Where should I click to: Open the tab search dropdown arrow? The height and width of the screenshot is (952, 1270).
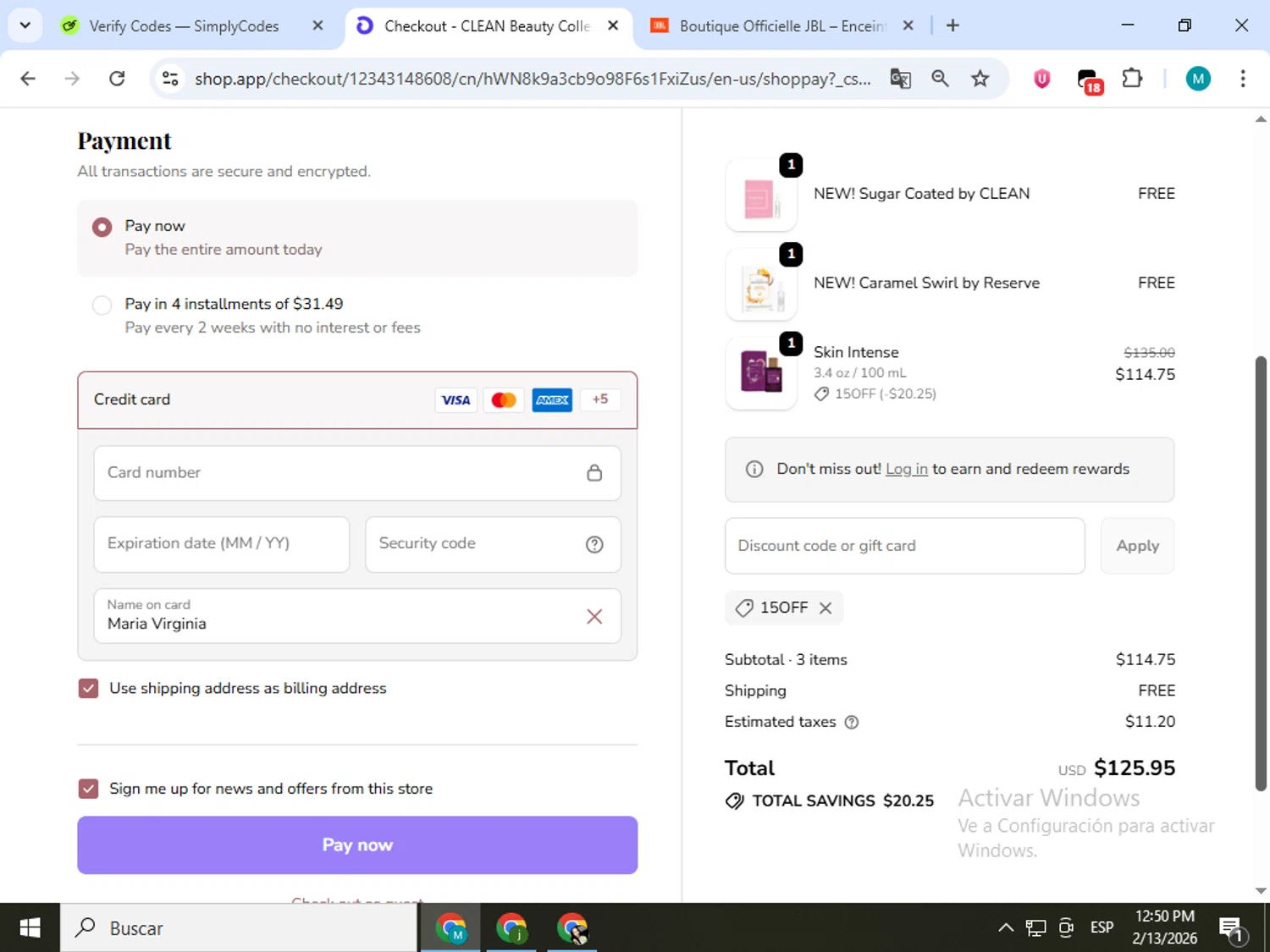click(25, 25)
